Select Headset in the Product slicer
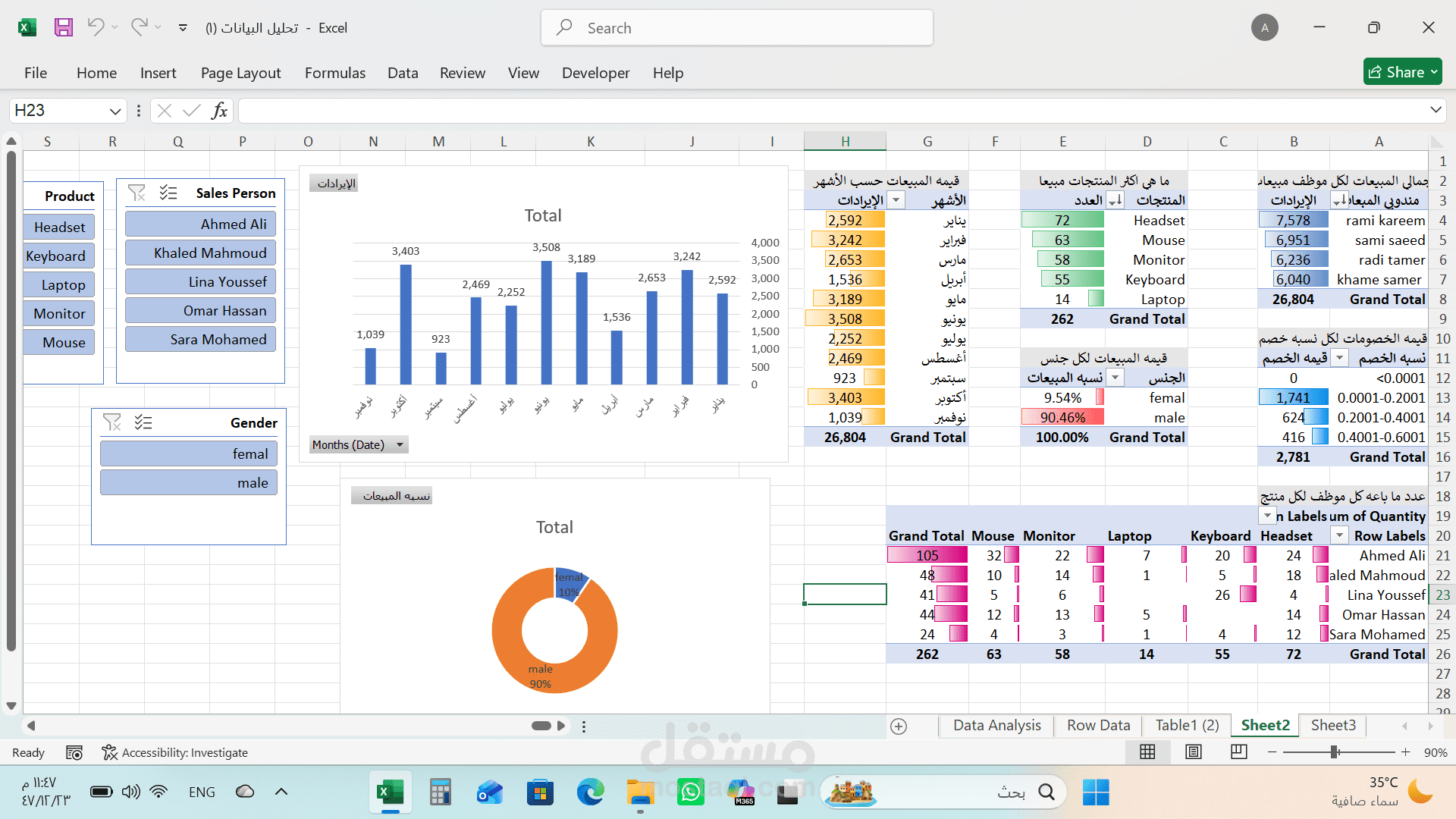The width and height of the screenshot is (1456, 819). (60, 227)
